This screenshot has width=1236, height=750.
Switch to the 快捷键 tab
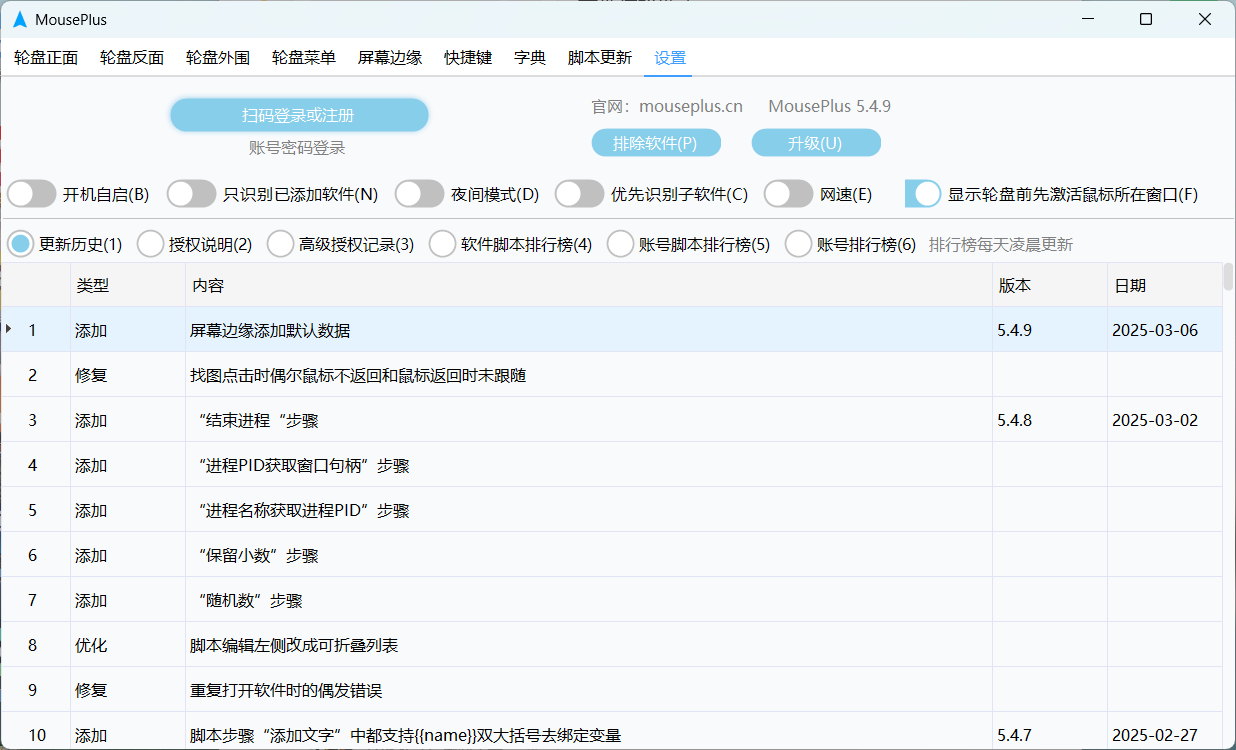tap(468, 58)
